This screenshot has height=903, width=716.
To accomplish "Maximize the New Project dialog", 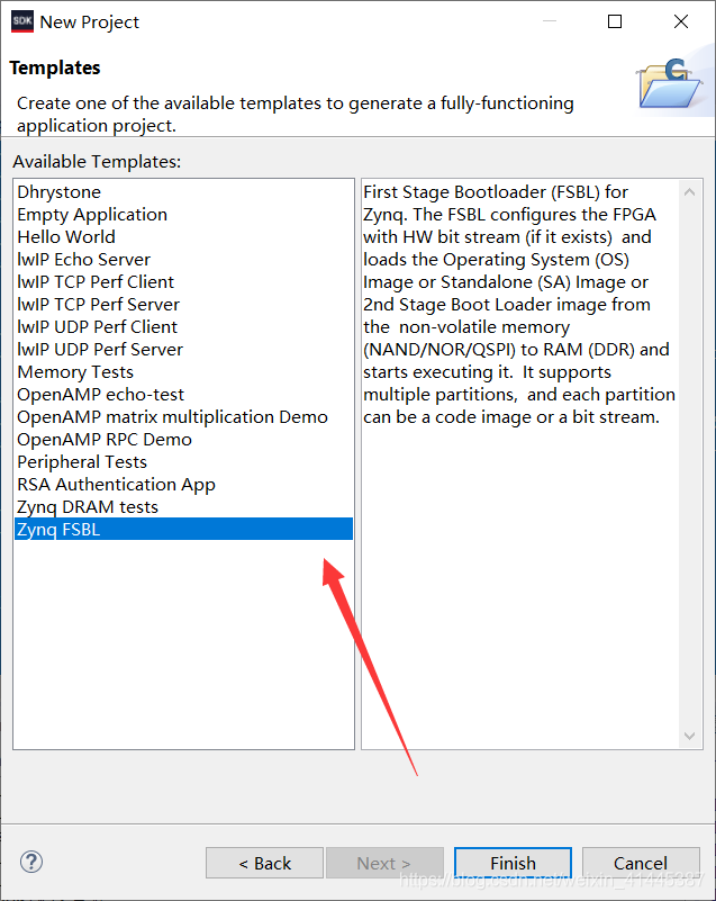I will click(615, 21).
